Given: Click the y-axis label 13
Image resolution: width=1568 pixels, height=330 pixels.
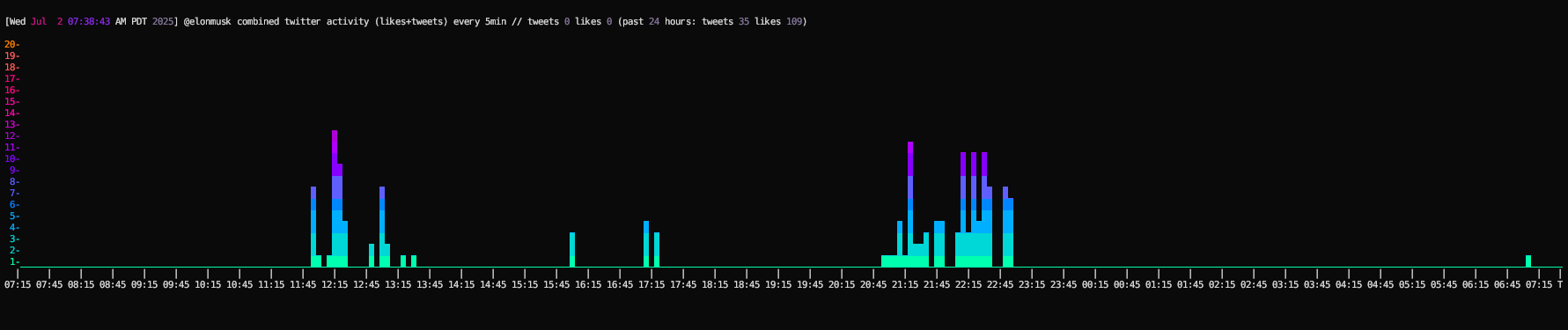Looking at the screenshot, I should pyautogui.click(x=11, y=124).
